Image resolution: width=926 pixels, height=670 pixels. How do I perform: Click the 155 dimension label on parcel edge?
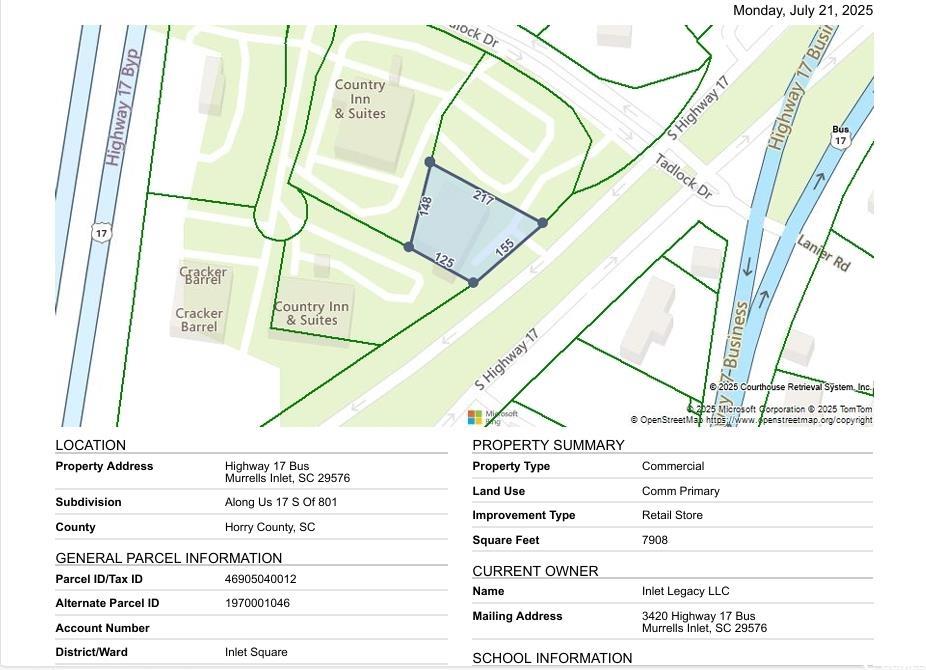[x=504, y=246]
